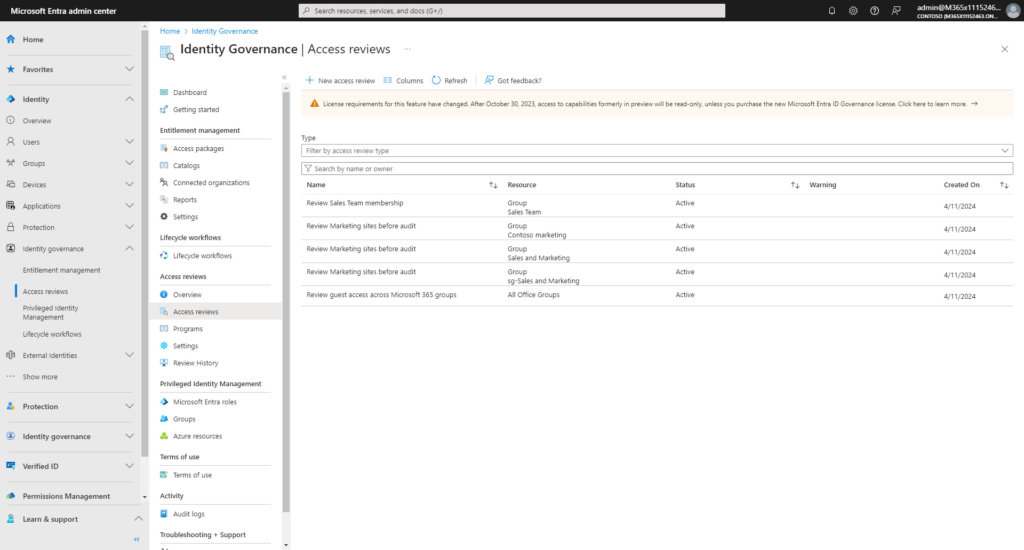Expand the External Identities chevron

[x=129, y=355]
